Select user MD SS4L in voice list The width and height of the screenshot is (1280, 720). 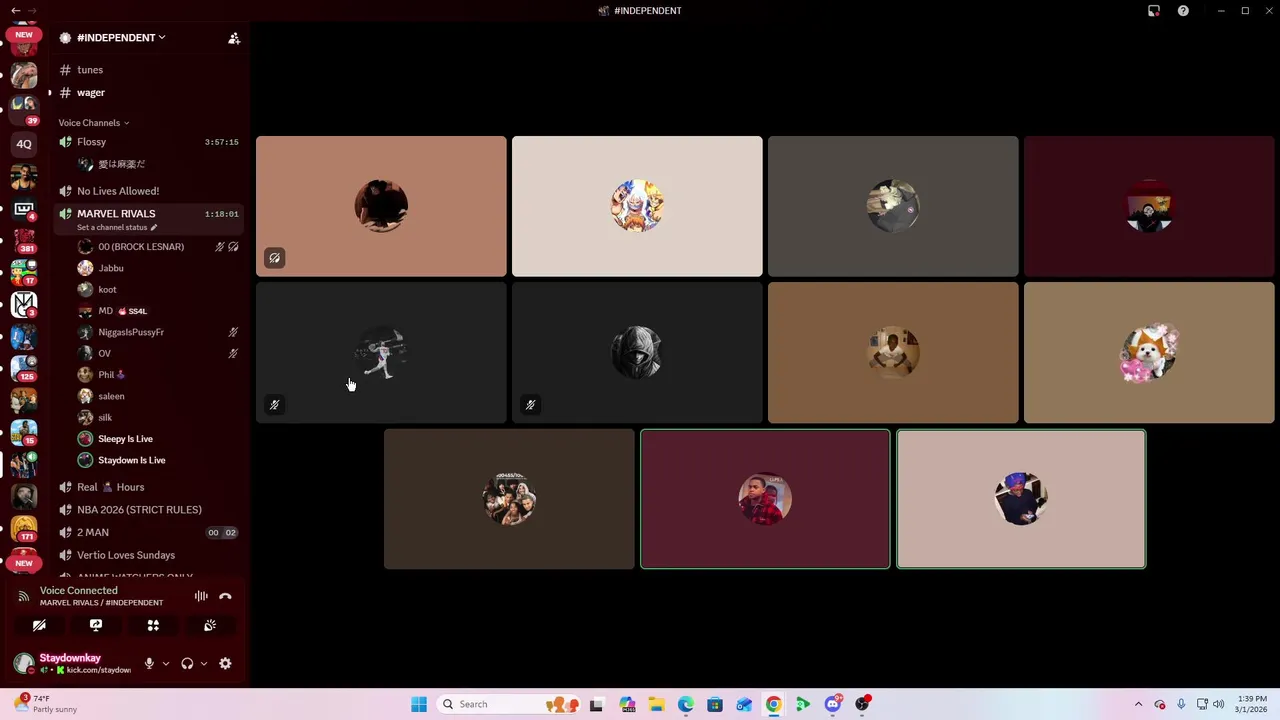tap(122, 311)
